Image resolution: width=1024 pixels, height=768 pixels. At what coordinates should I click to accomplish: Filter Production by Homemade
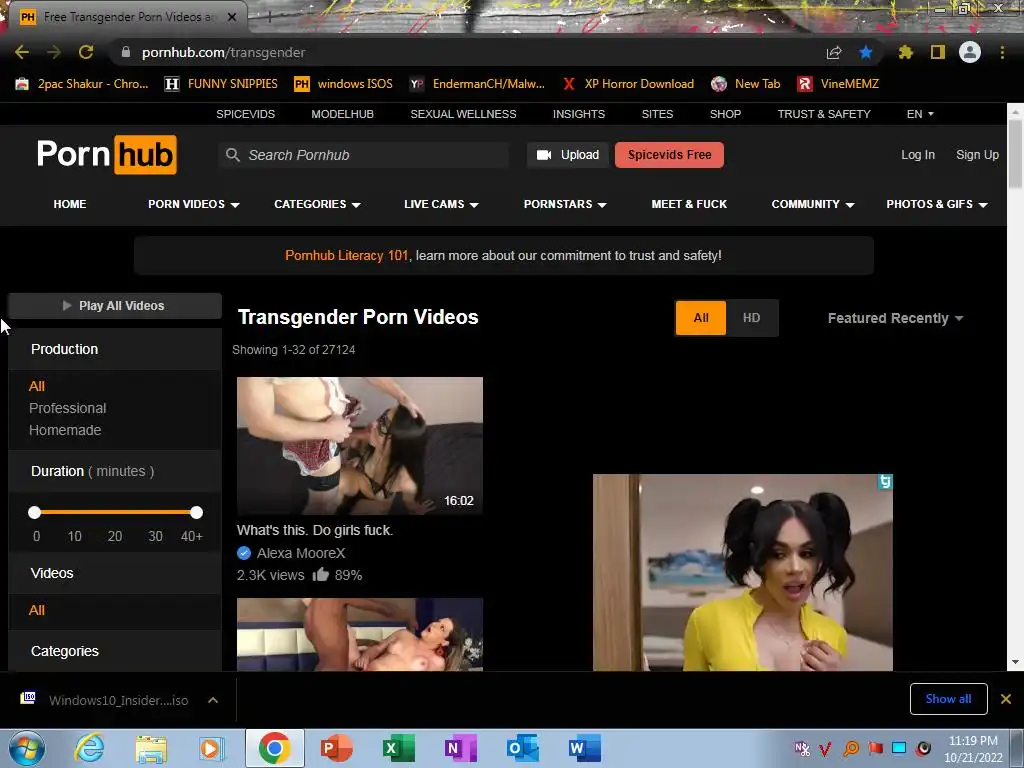[x=65, y=430]
